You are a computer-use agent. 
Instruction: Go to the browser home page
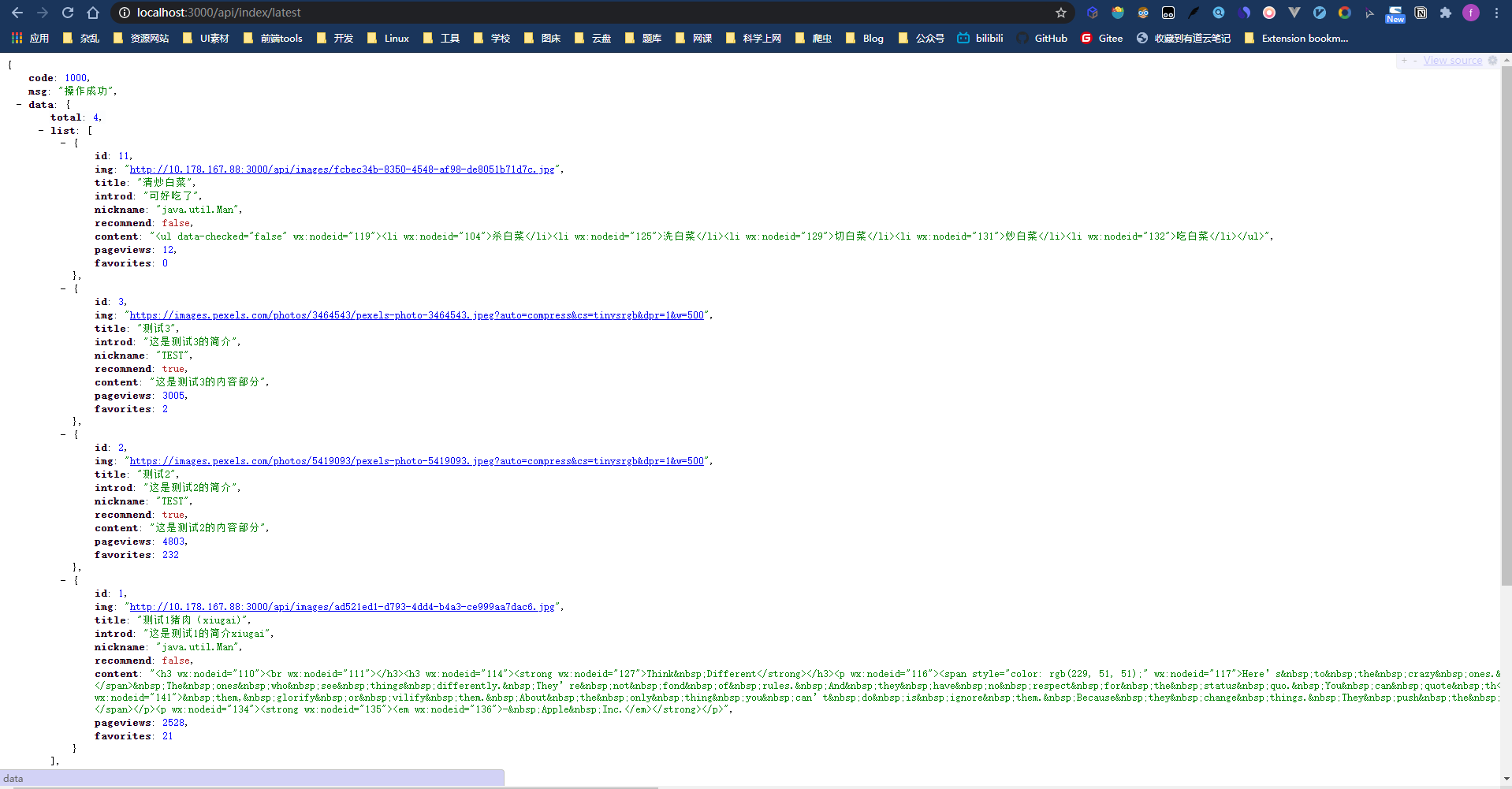coord(93,13)
